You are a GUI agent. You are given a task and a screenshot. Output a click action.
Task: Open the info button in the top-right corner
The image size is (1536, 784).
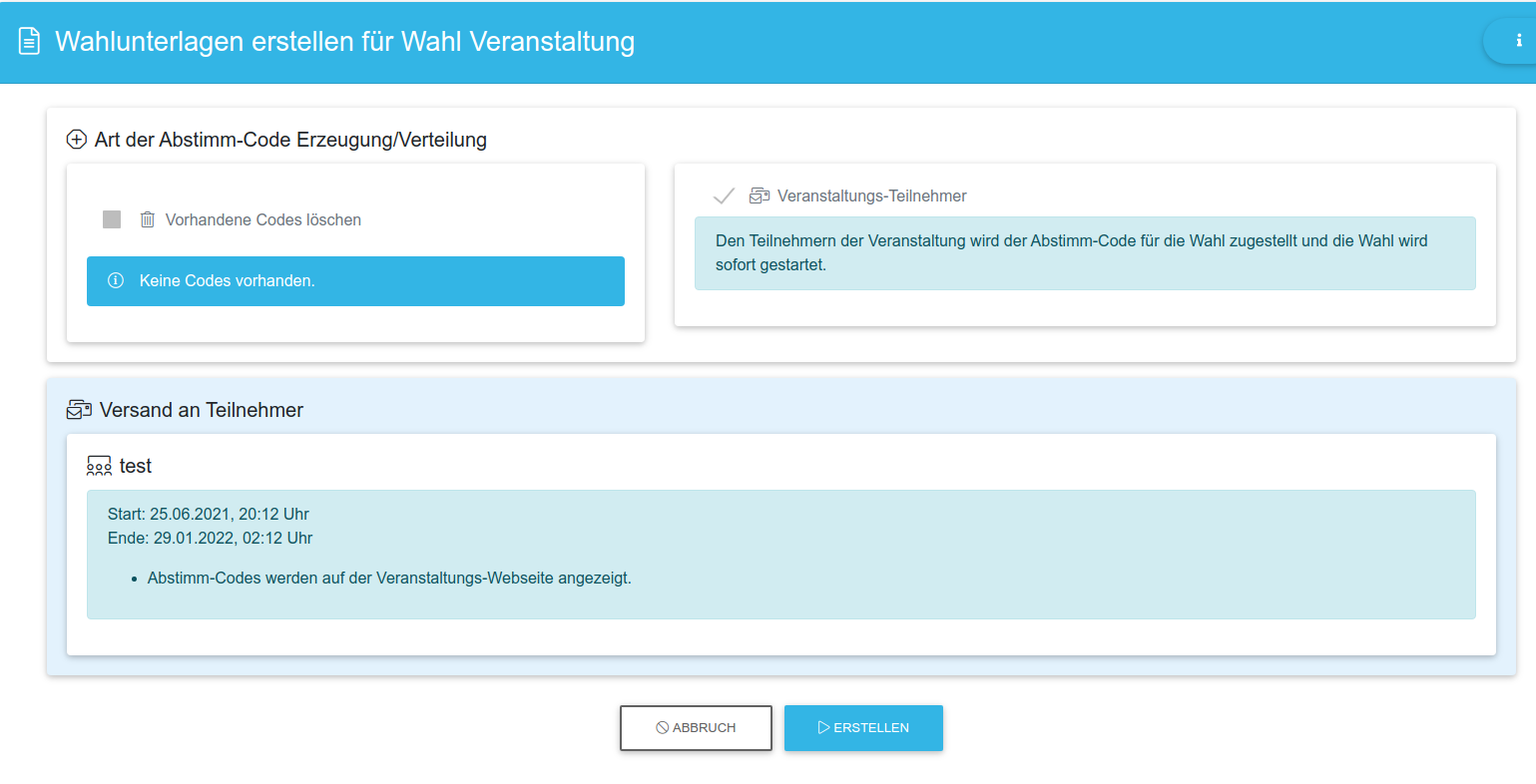point(1518,42)
